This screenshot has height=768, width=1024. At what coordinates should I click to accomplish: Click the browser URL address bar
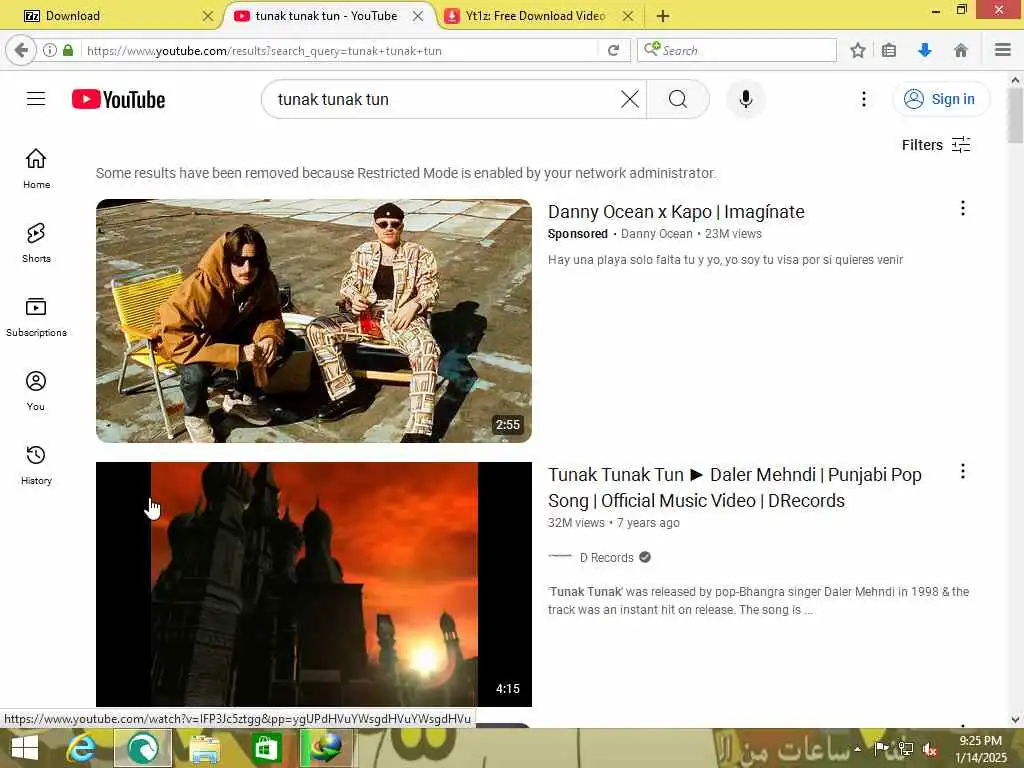340,50
